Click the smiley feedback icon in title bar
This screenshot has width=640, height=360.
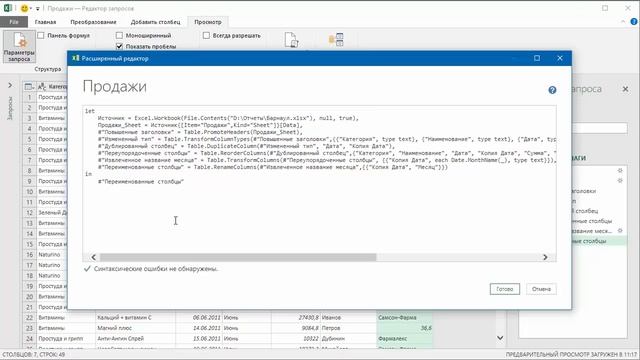point(24,8)
